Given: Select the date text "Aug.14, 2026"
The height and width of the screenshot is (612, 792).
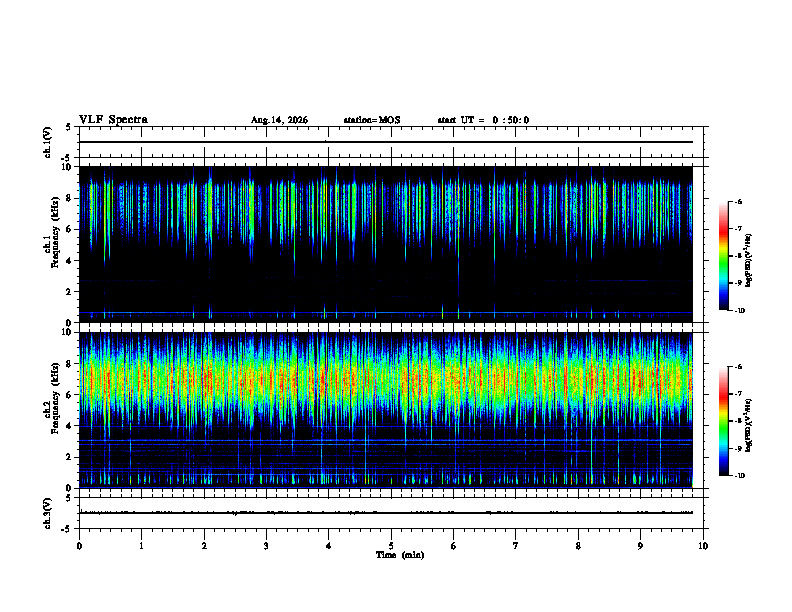Looking at the screenshot, I should click(x=279, y=120).
